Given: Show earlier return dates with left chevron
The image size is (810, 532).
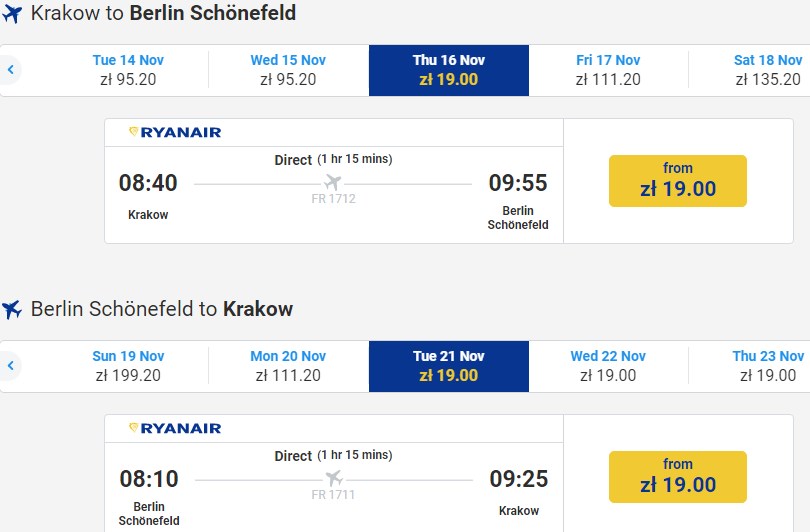Looking at the screenshot, I should point(11,366).
